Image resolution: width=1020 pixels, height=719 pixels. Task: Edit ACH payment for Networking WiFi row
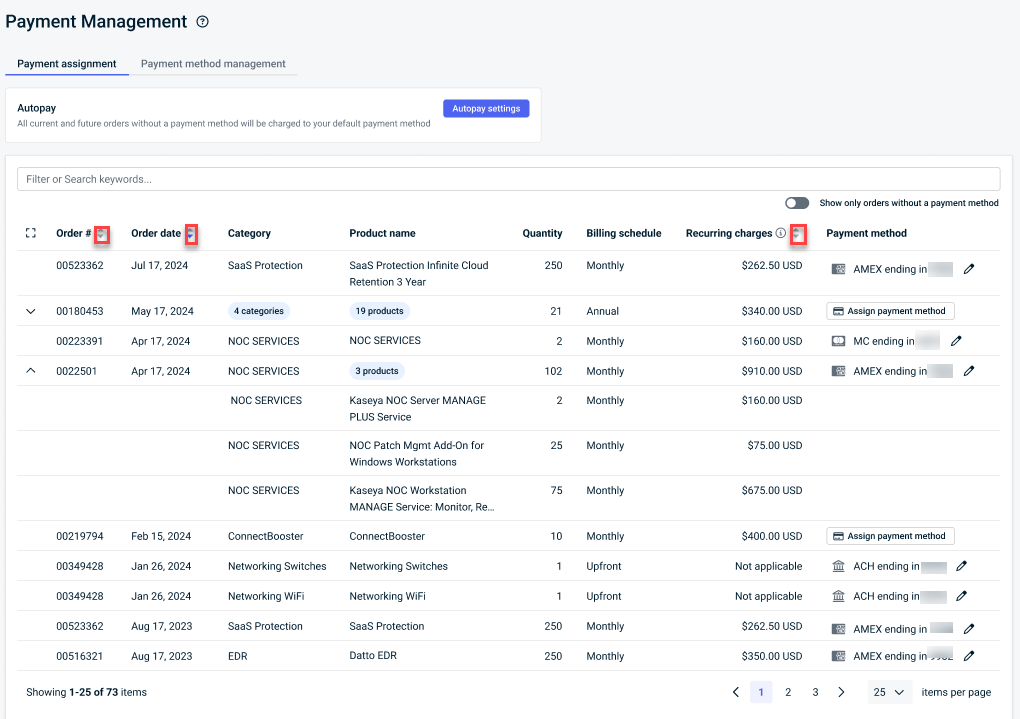tap(962, 596)
